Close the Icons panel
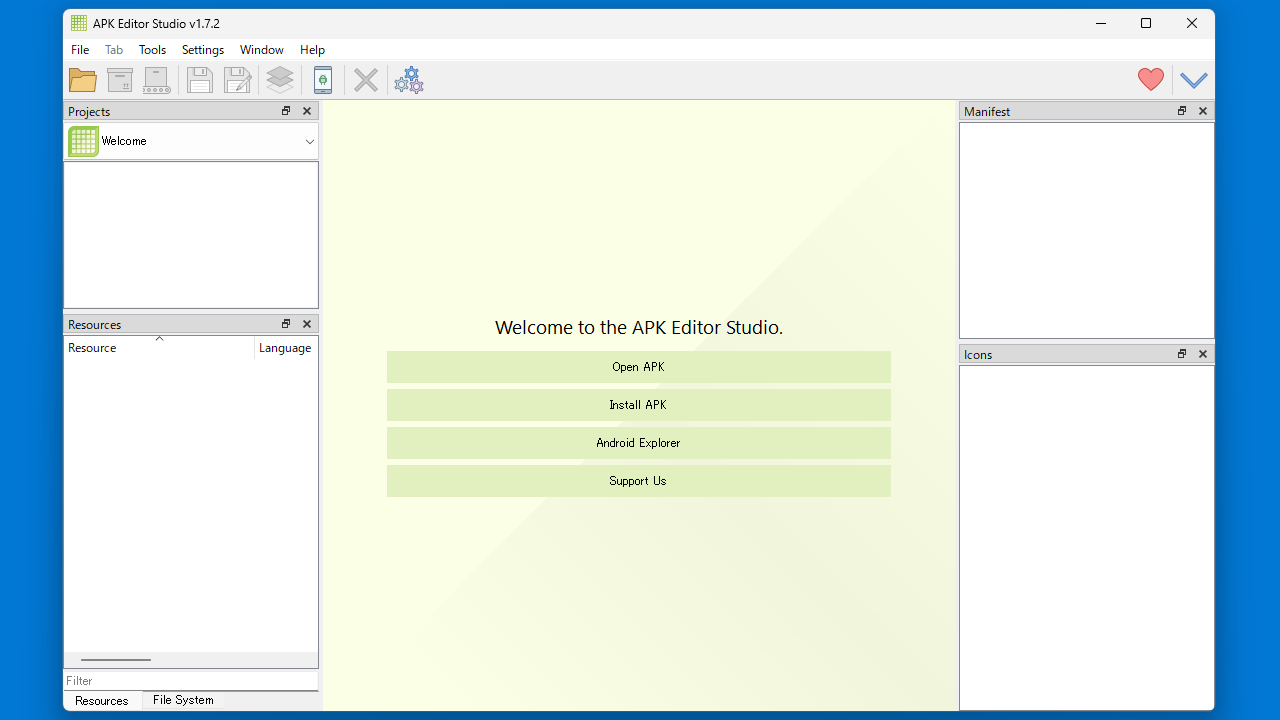Viewport: 1280px width, 720px height. point(1203,354)
